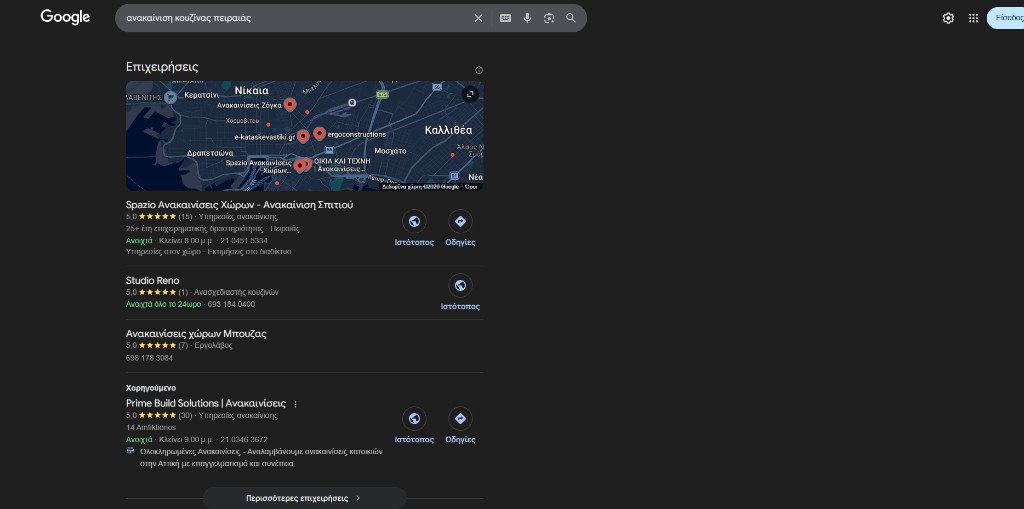Select the Spazio Ανακαινίσεις Χώρων map pin
The image size is (1024, 509).
pos(300,165)
